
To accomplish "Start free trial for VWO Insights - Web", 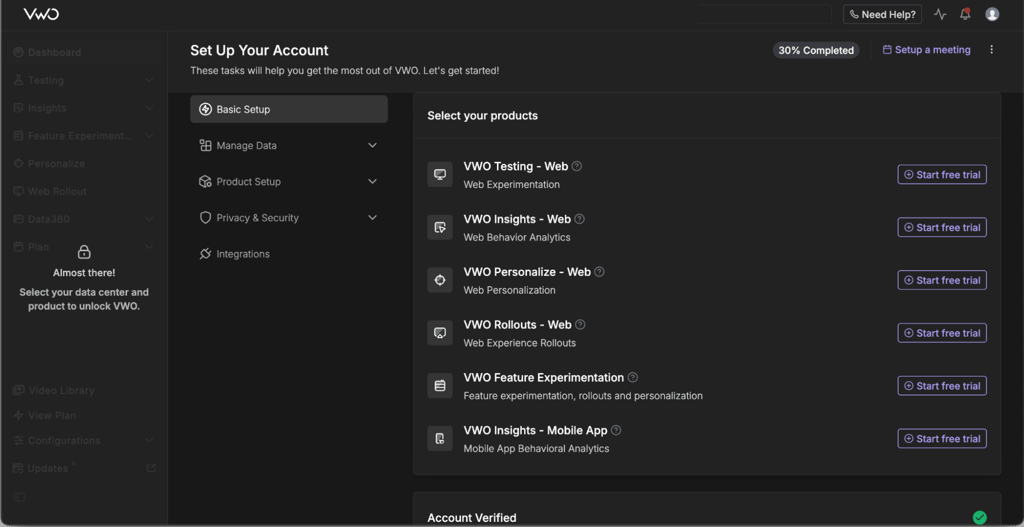I will click(942, 227).
